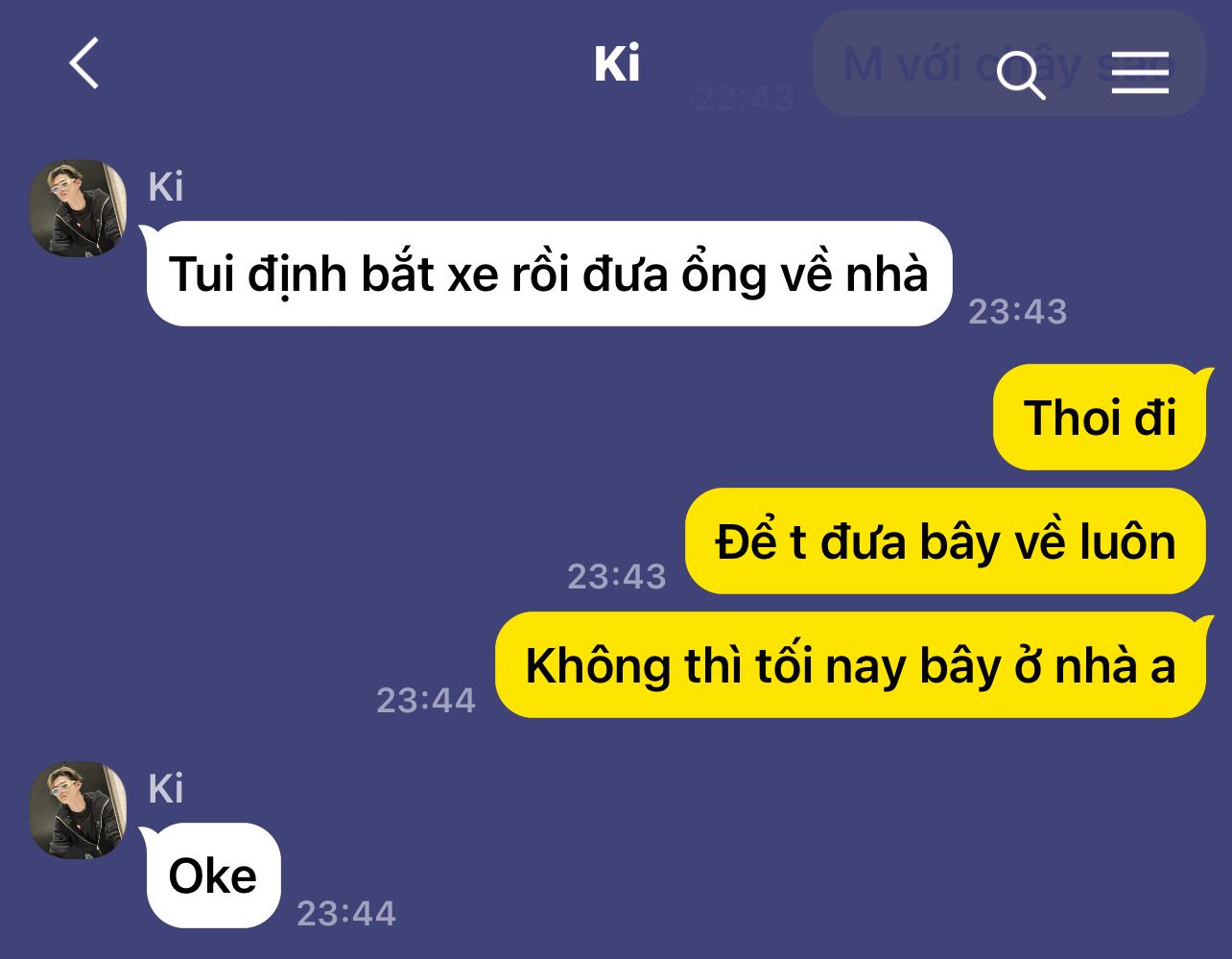Tap the faded 'M với' bubble behind header

(1007, 63)
